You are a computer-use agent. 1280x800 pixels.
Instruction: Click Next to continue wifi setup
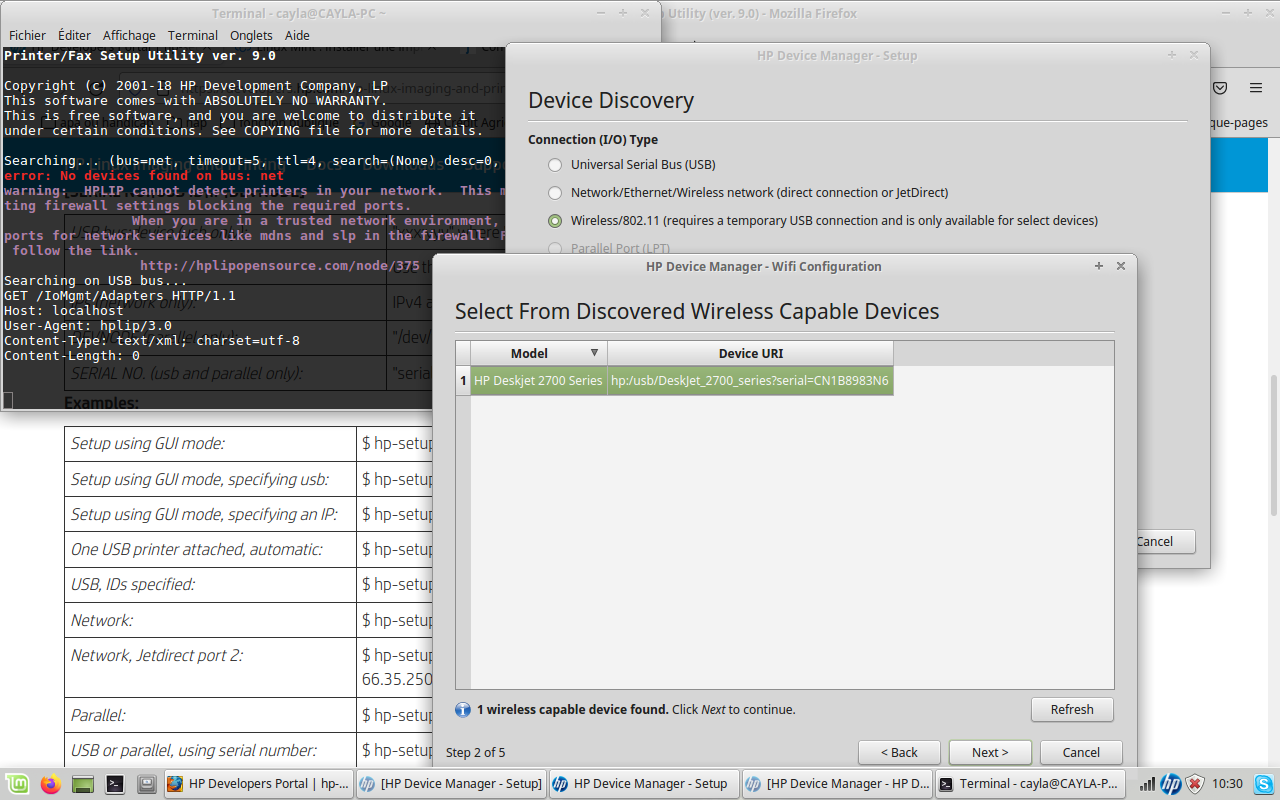(x=990, y=752)
